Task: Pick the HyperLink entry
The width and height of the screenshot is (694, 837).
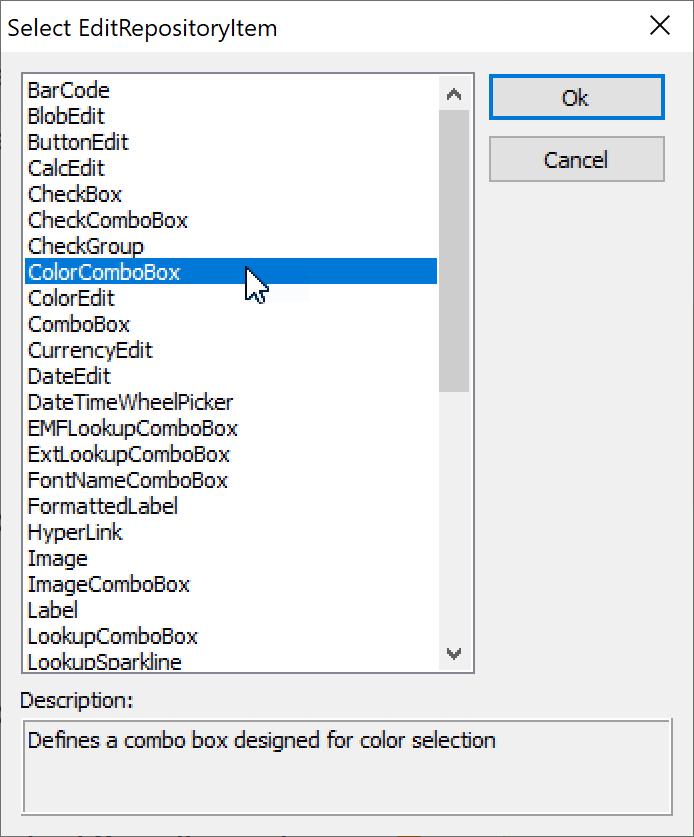Action: [x=75, y=533]
